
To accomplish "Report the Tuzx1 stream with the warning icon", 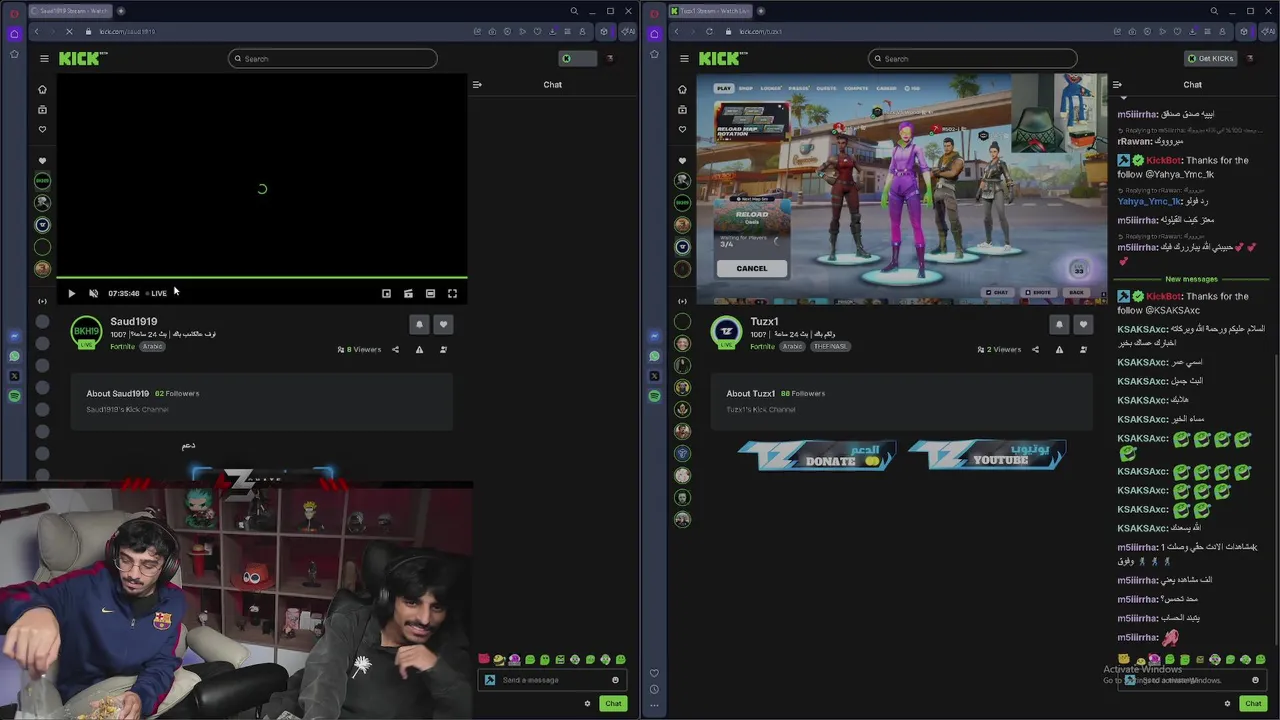I will point(1059,349).
